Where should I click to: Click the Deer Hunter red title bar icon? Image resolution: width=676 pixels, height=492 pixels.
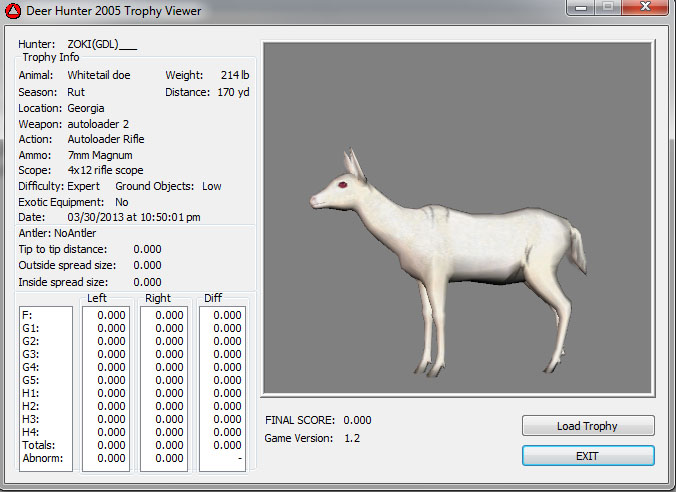point(13,11)
